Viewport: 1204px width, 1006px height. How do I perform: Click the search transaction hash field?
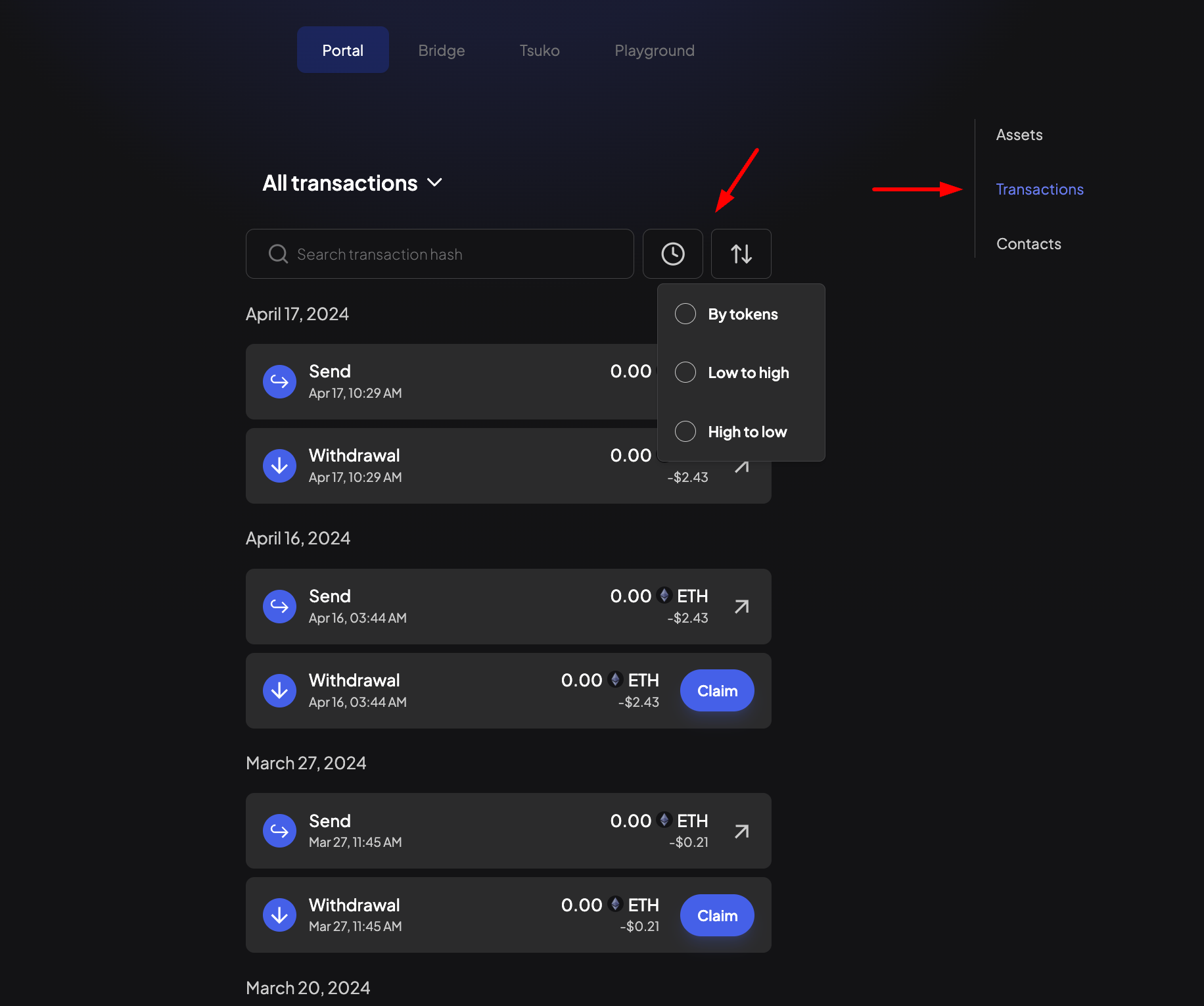[x=440, y=254]
